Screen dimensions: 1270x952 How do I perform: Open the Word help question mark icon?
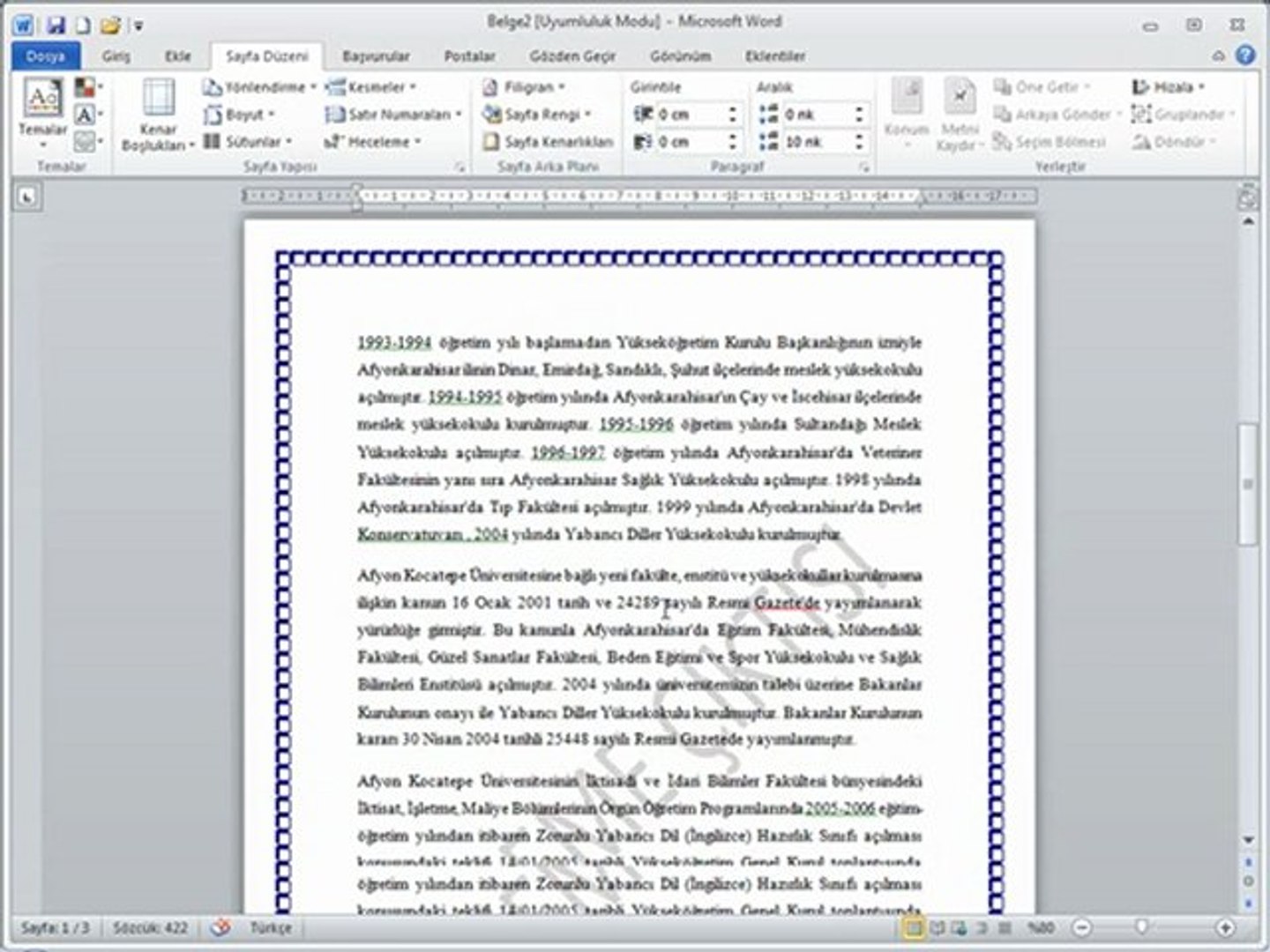[1245, 56]
